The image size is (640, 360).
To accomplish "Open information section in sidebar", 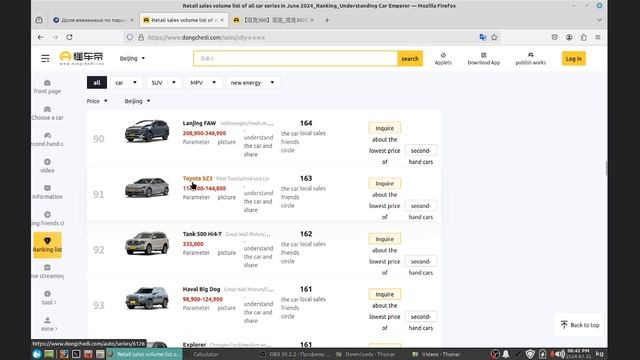I will 47,192.
